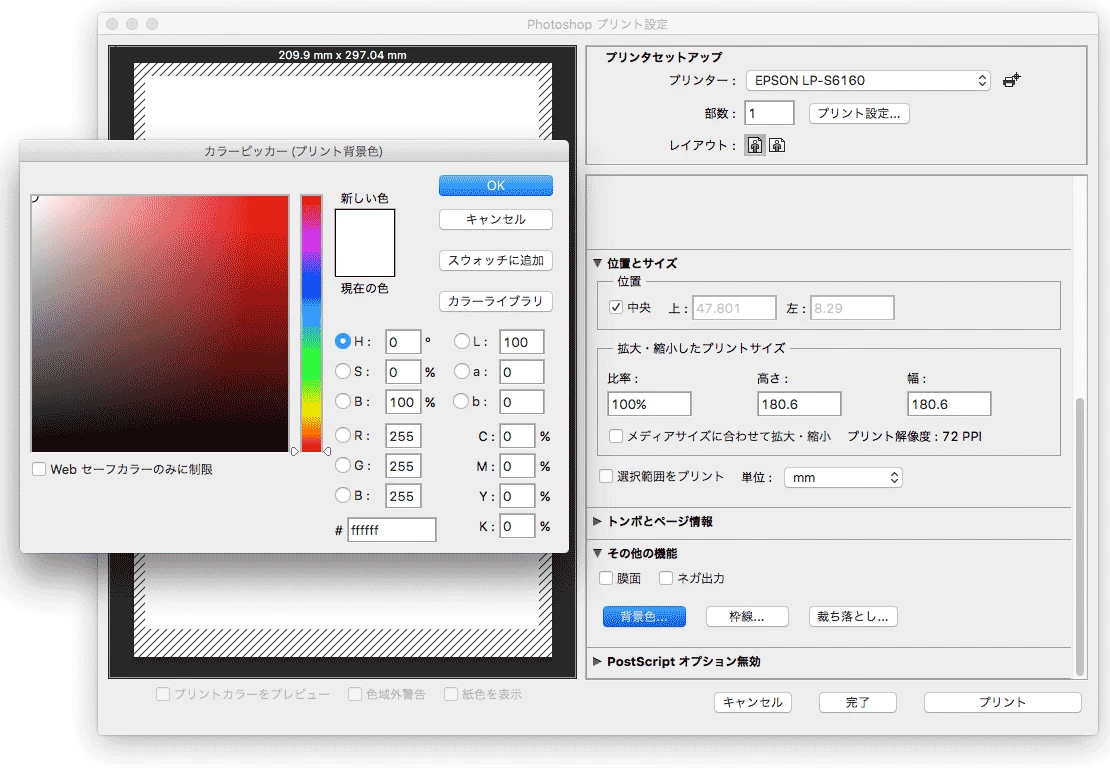Expand the PostScript オプション無効 section
1110x771 pixels.
click(597, 661)
